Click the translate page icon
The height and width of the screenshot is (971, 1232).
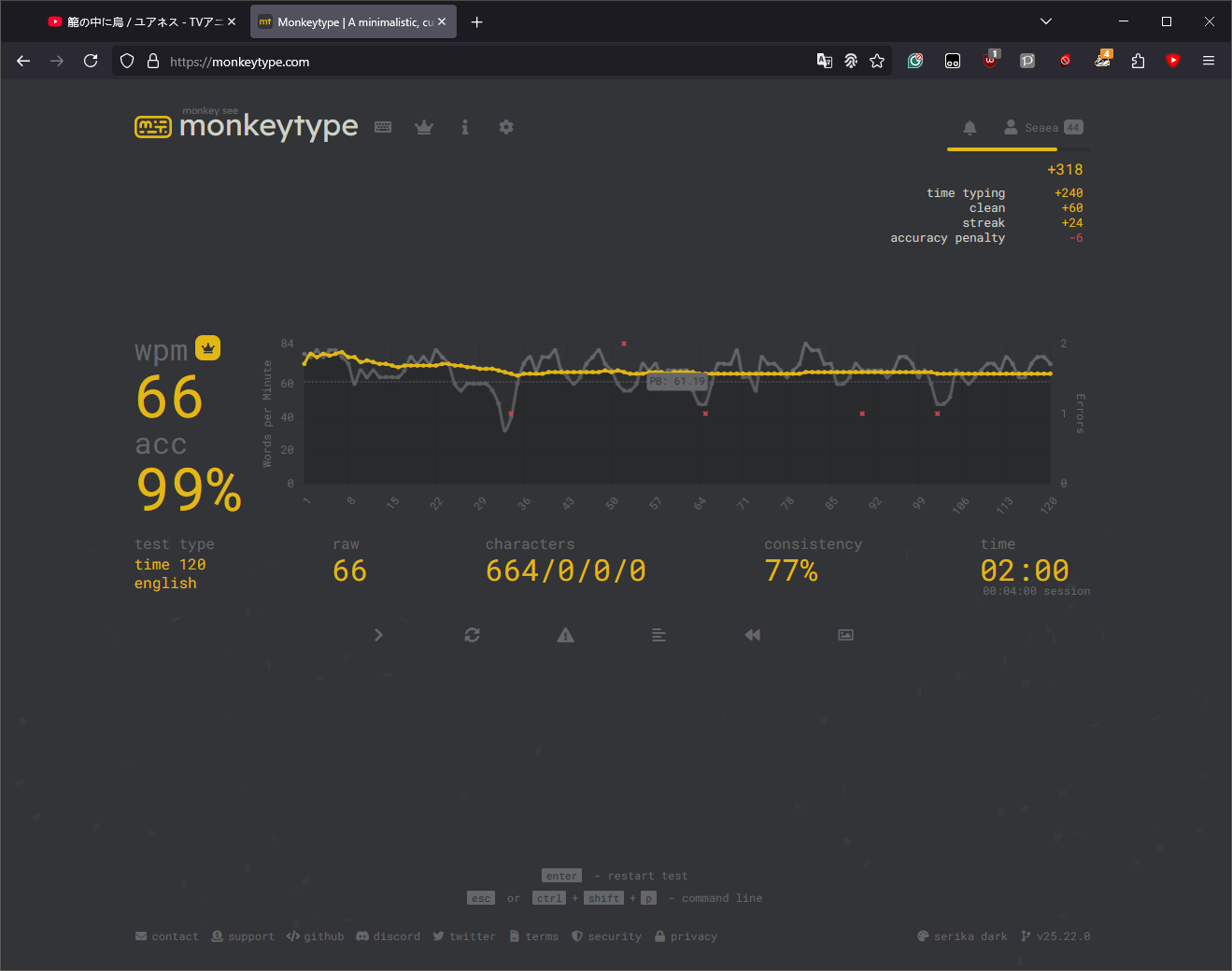pyautogui.click(x=825, y=61)
